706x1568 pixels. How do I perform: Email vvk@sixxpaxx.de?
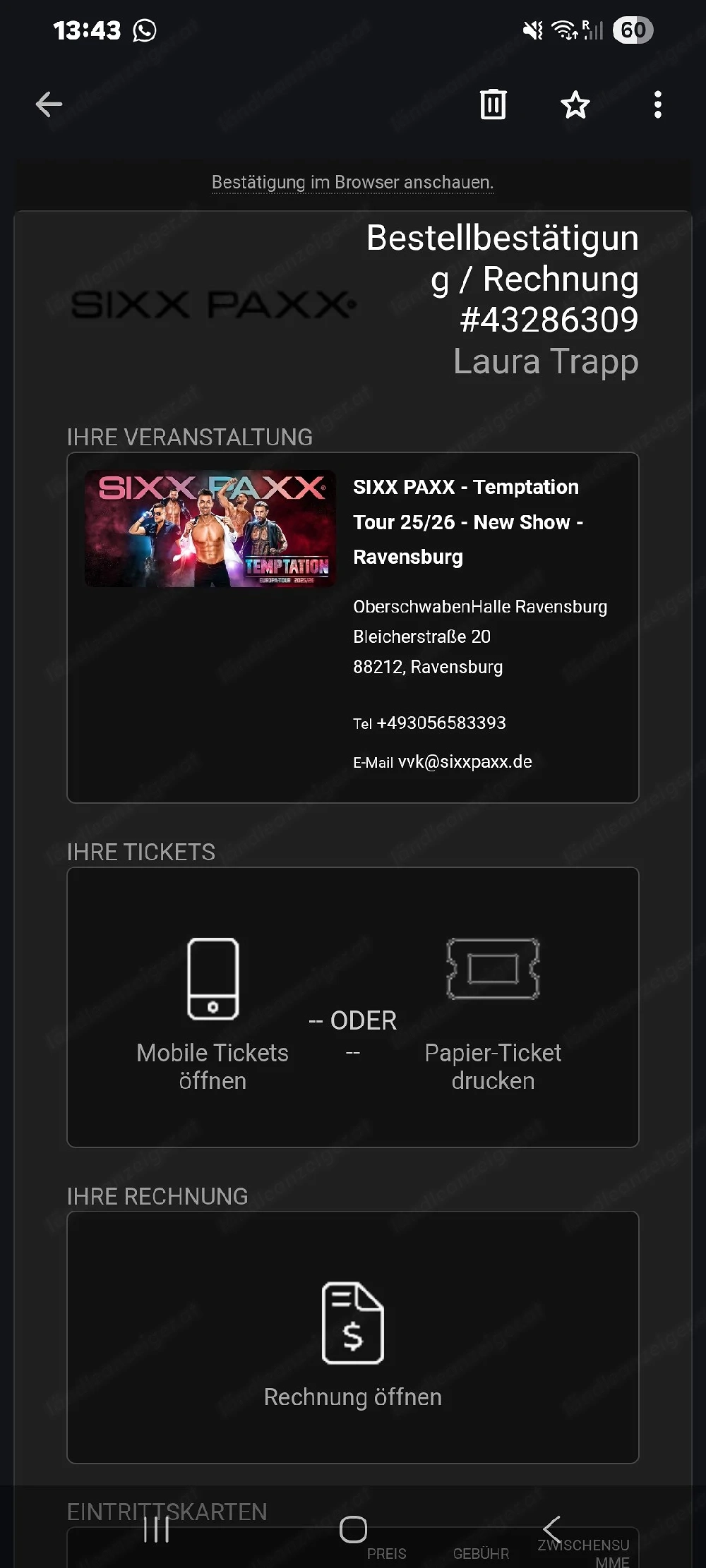465,761
